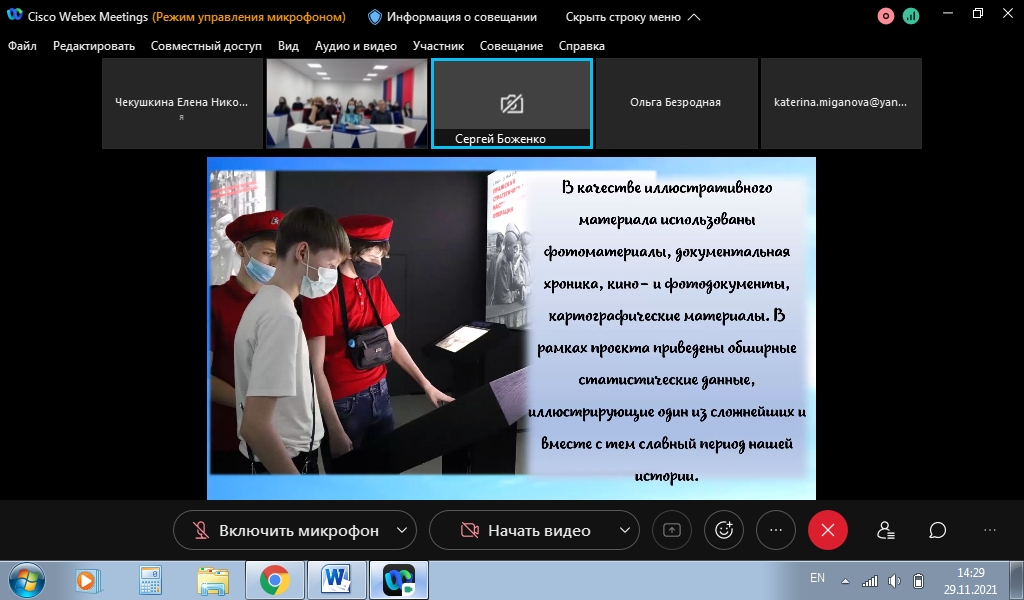This screenshot has height=600, width=1024.
Task: Open Google Chrome from the taskbar
Action: (274, 579)
